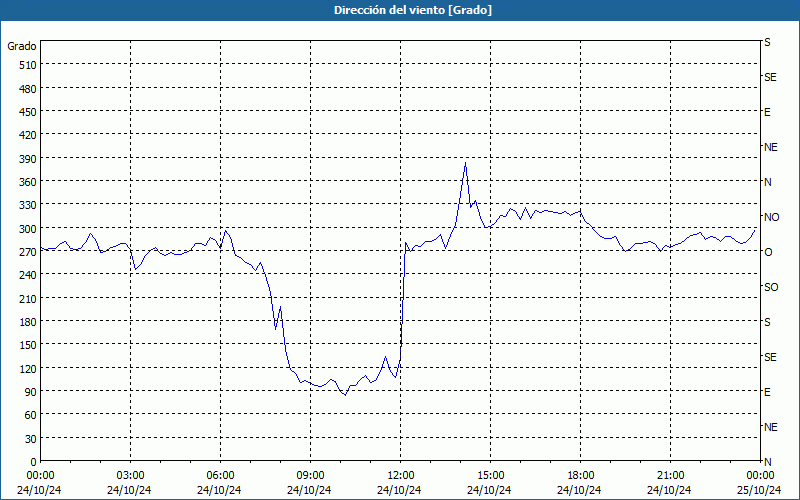Click the 150 value on the degree axis
The width and height of the screenshot is (800, 500).
pyautogui.click(x=28, y=345)
